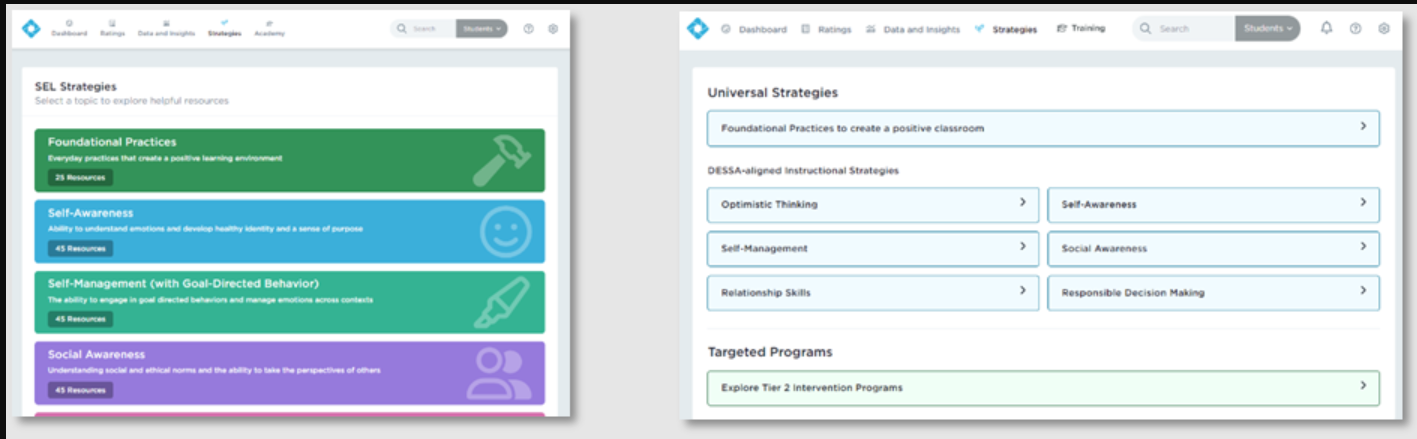Screen dimensions: 1417x439
Task: Expand Explore Tier 2 Intervention Programs
Action: tap(1363, 386)
